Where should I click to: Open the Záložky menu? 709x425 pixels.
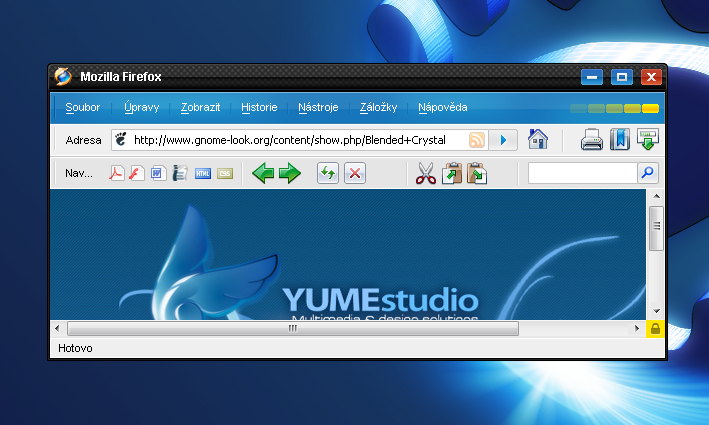tap(378, 108)
